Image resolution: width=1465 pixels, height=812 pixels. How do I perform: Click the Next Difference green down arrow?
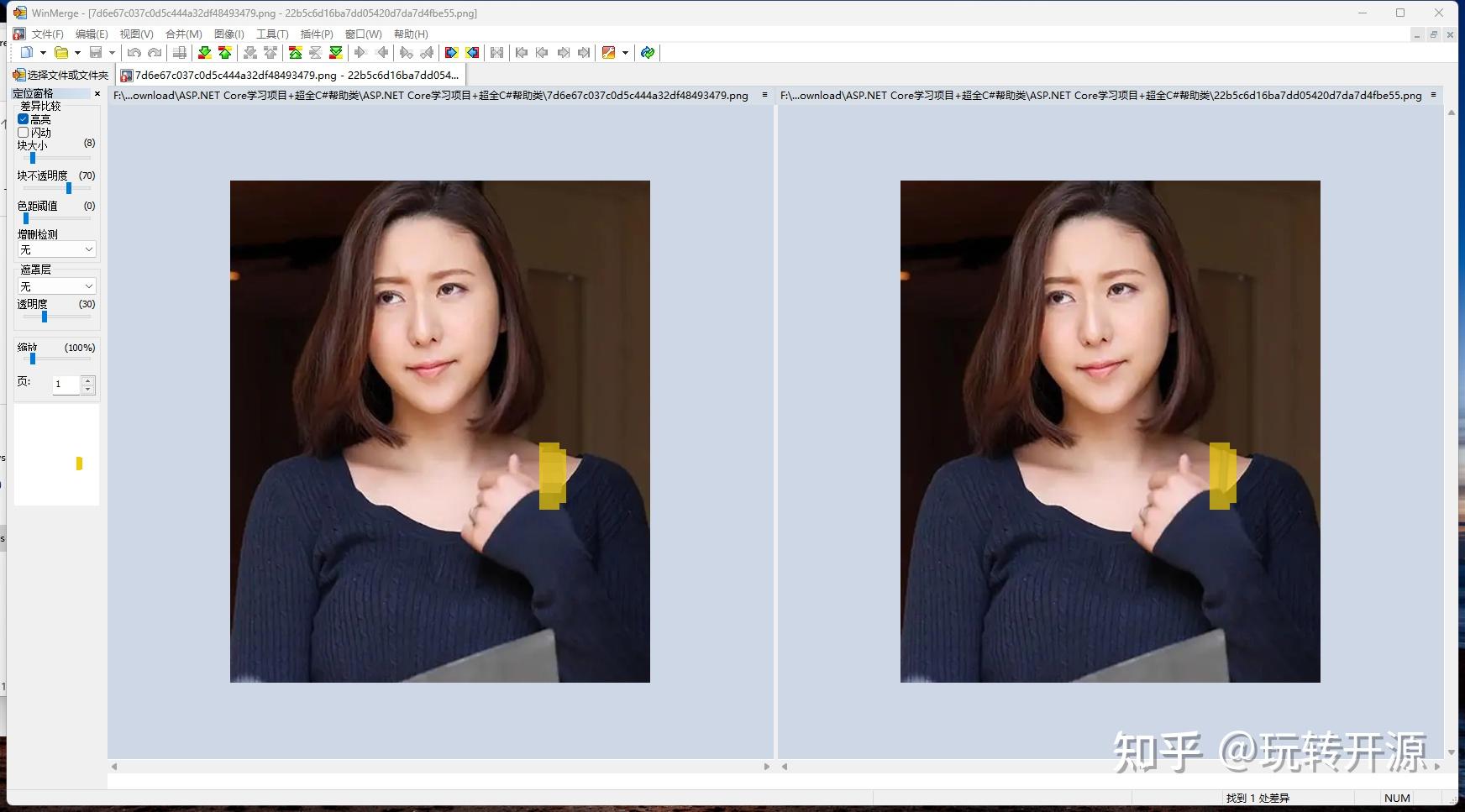click(x=204, y=52)
